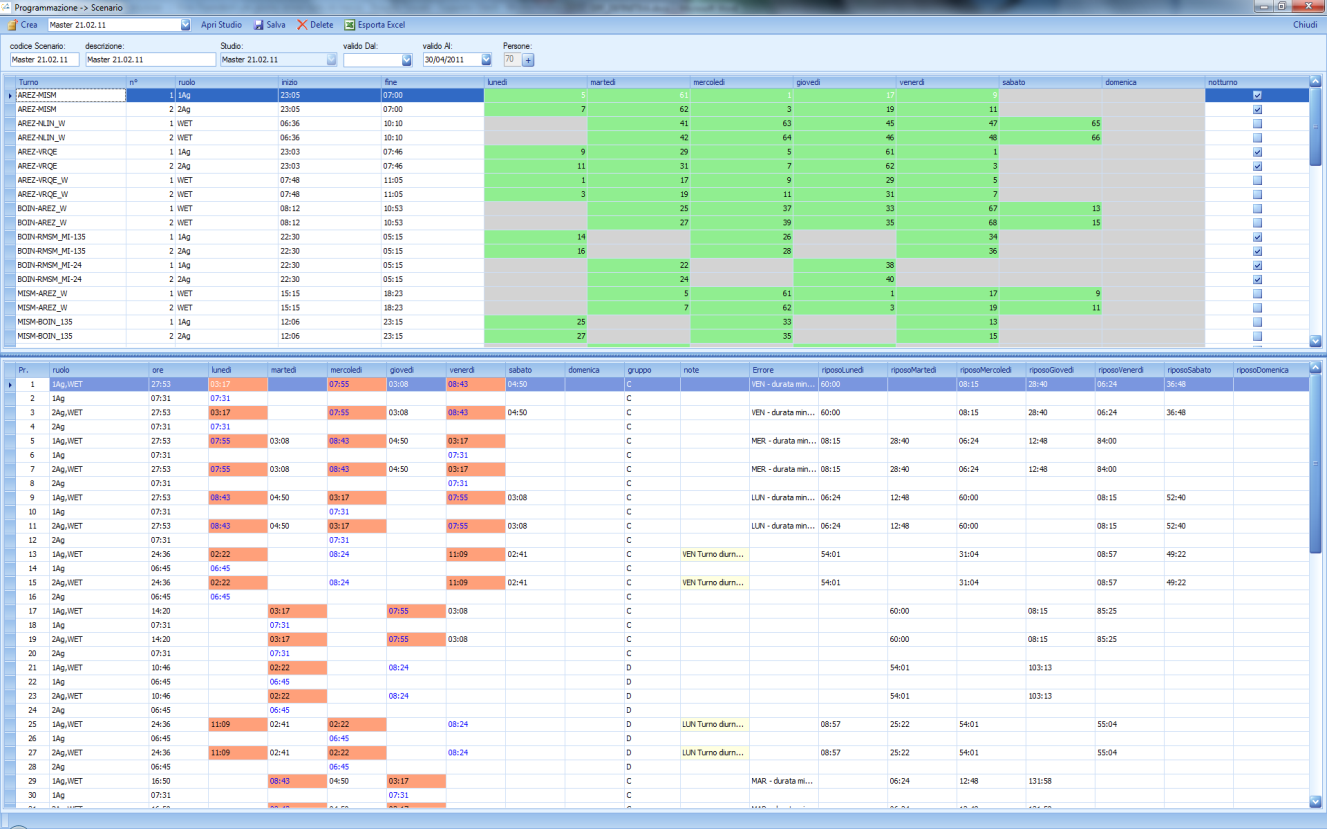The width and height of the screenshot is (1327, 829).
Task: Open the valido Dal date dropdown
Action: 407,60
